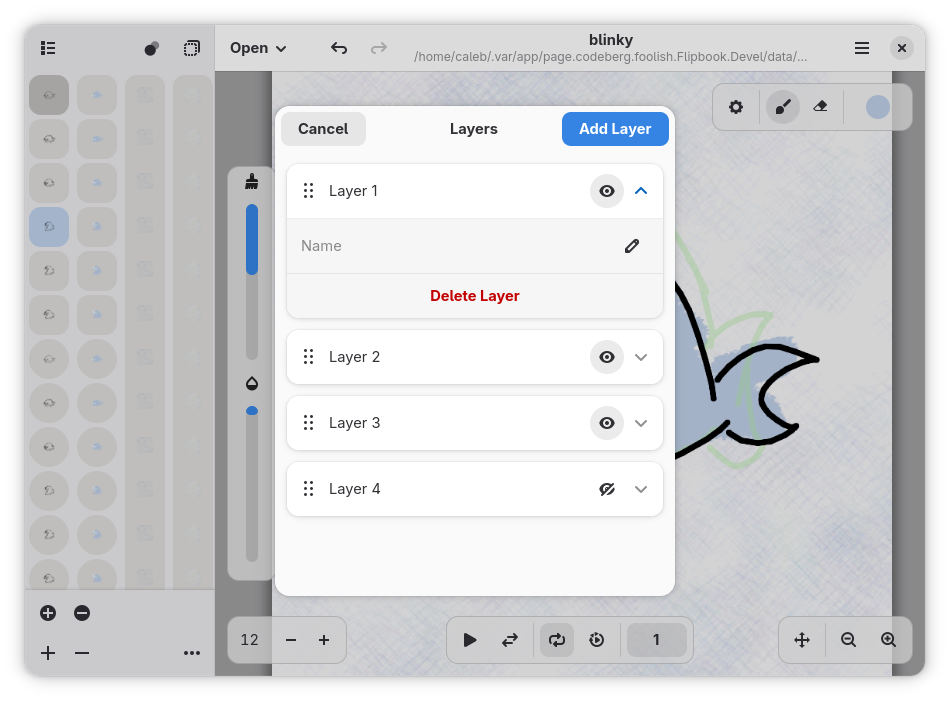Screen dimensions: 950x701
Task: Remove frame with circled minus
Action: coord(82,613)
